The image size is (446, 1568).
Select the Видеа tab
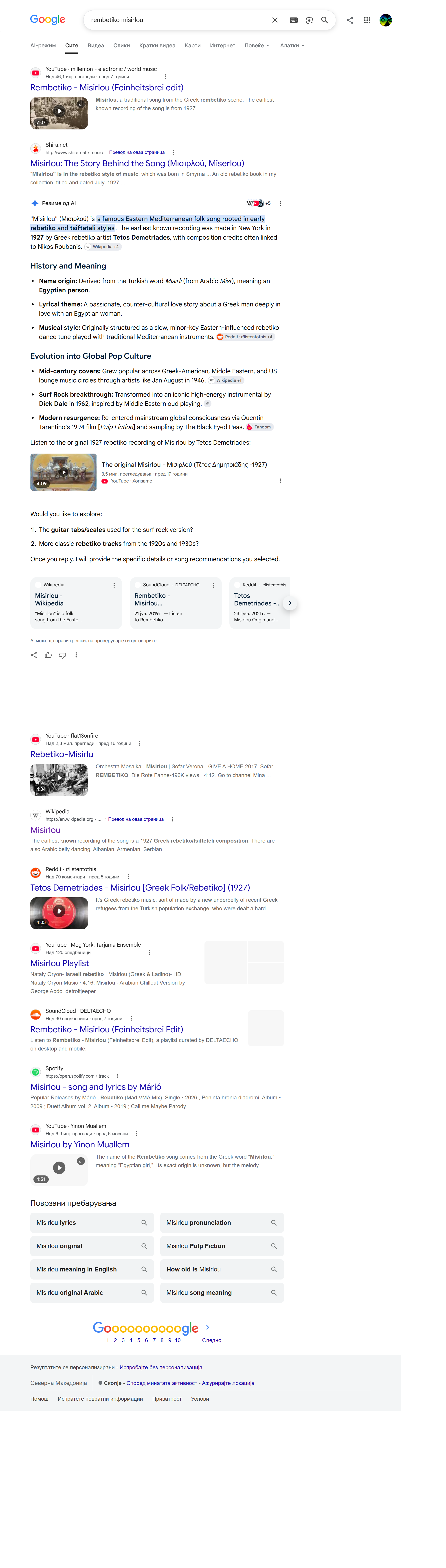pos(96,46)
